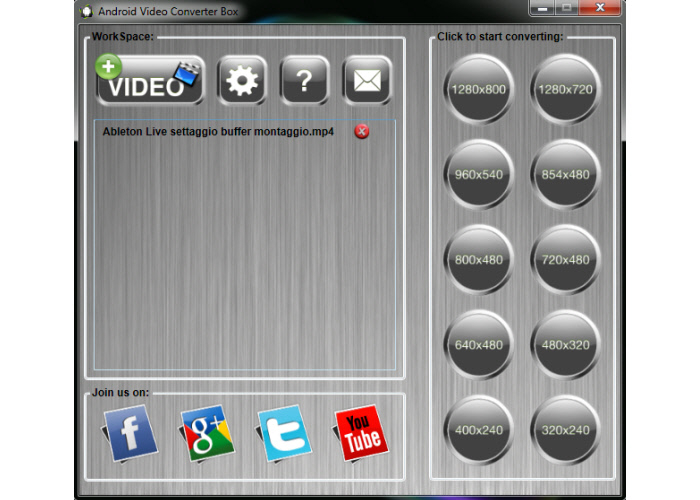Open the Facebook page icon
The image size is (700, 500).
131,434
